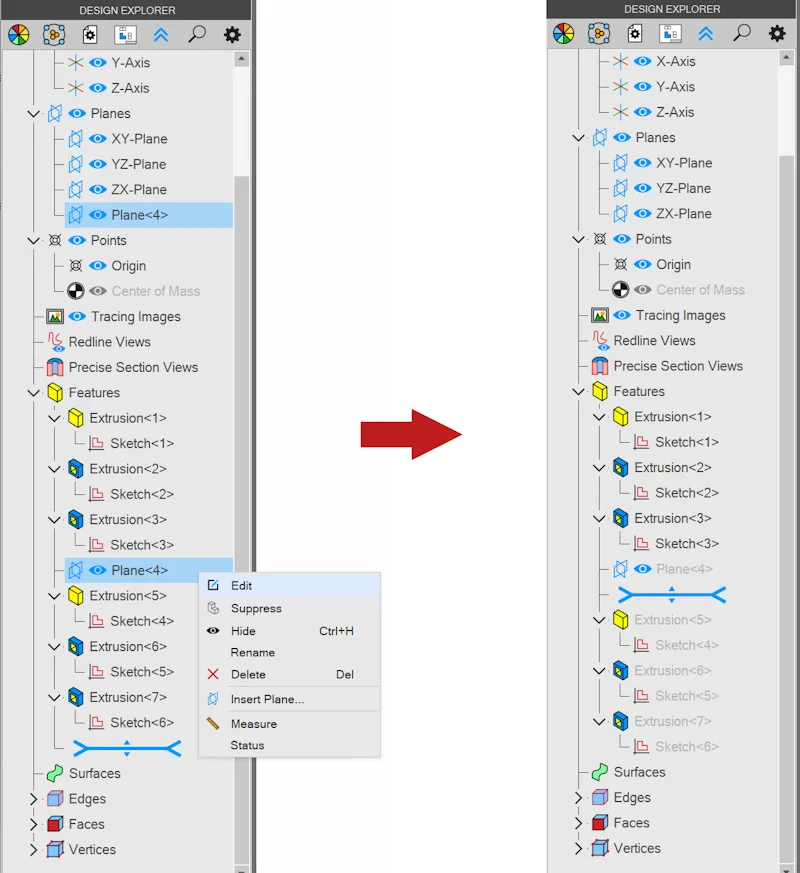Click Hide in the context menu
Screen dimensions: 800x873
[x=289, y=631]
